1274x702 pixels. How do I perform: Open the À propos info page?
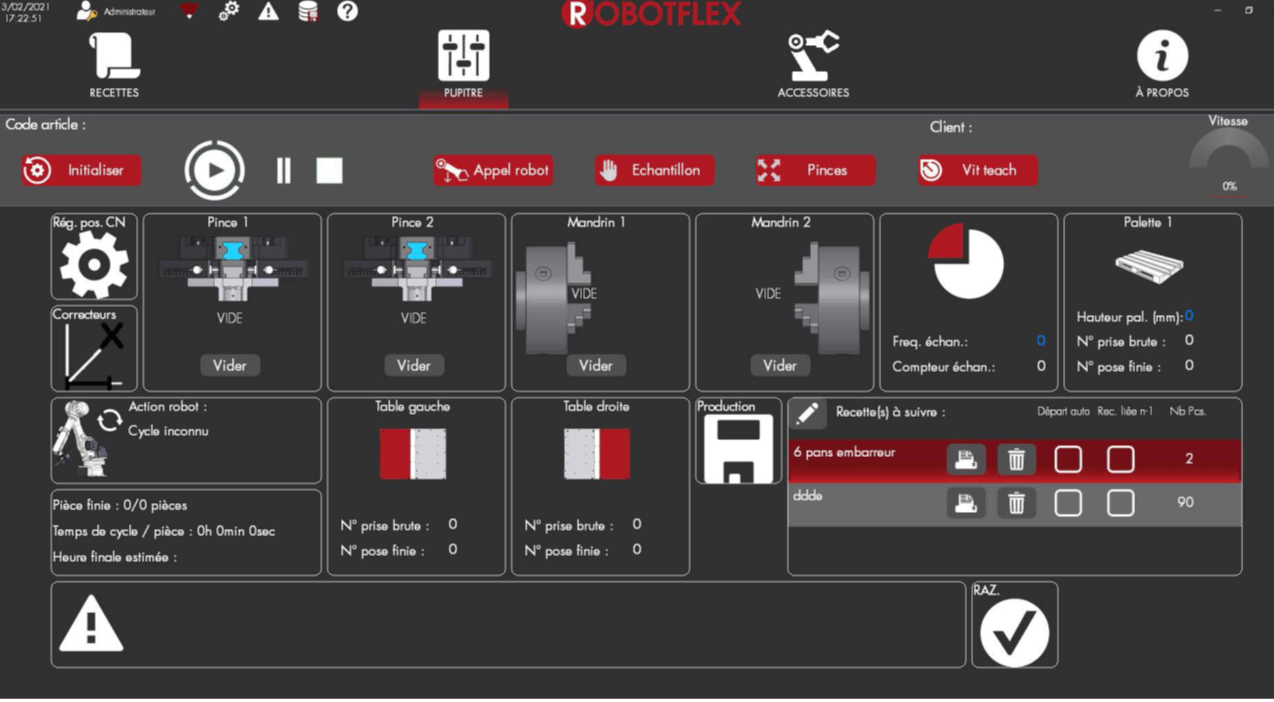(x=1161, y=65)
